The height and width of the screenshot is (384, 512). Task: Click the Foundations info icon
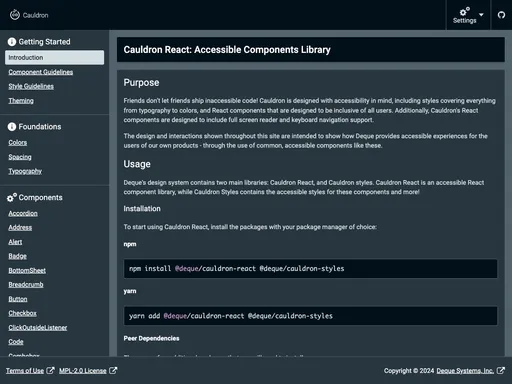click(12, 127)
